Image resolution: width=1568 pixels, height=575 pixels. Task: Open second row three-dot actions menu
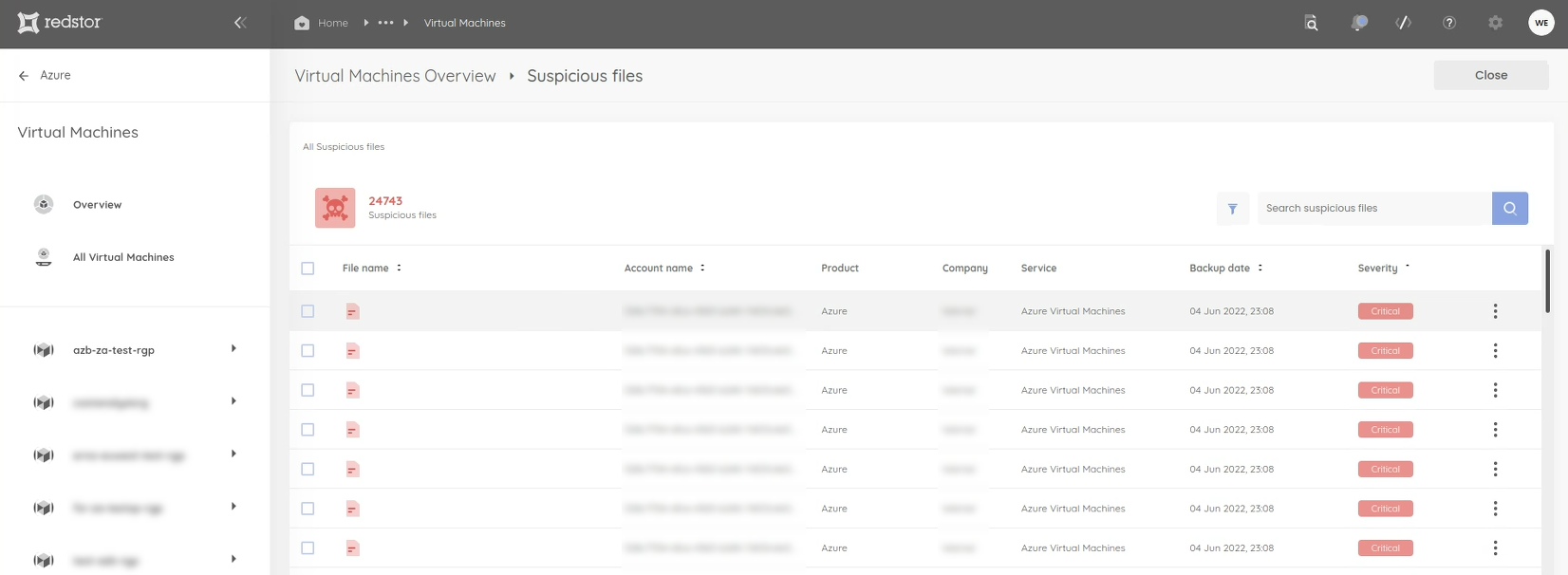pos(1495,351)
